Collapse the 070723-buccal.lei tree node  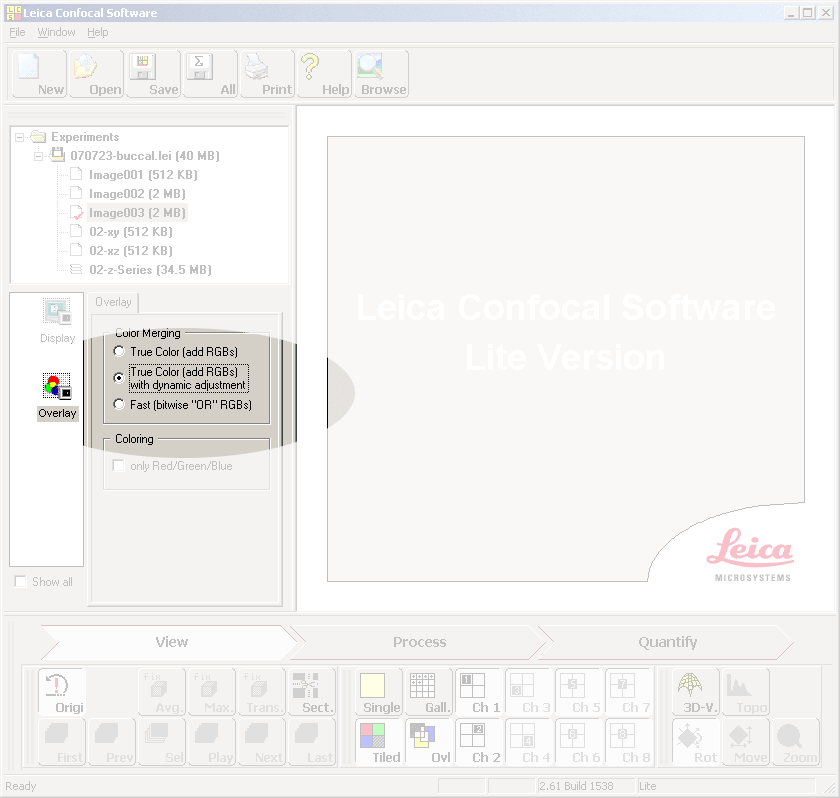[x=39, y=156]
